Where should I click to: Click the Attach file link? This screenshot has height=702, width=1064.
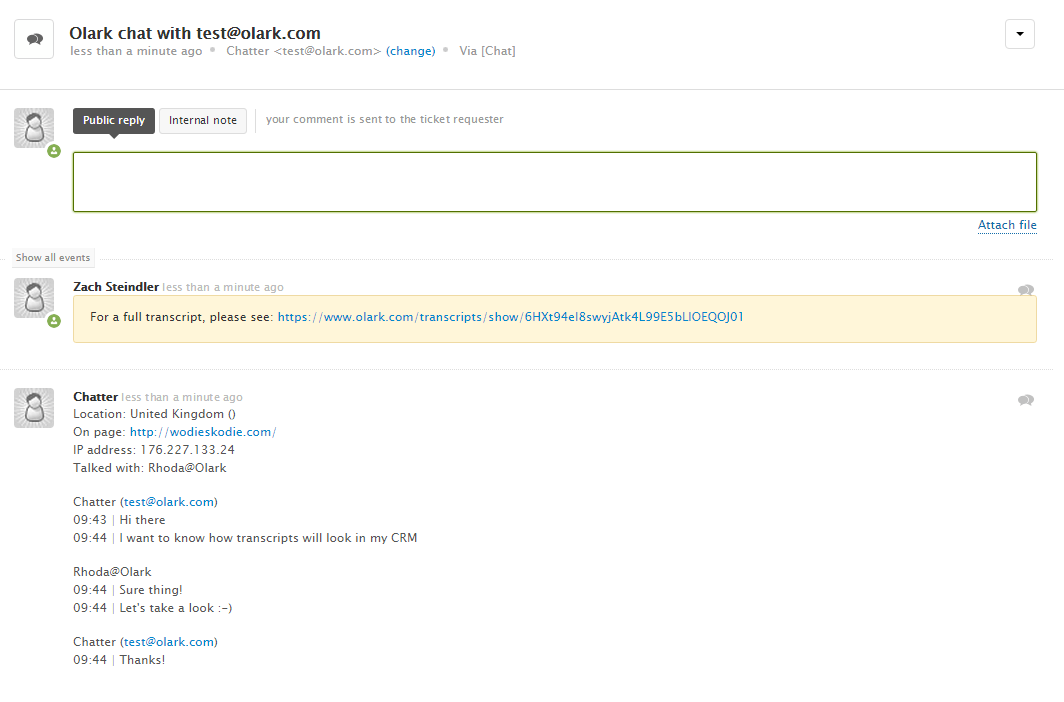pos(1007,225)
